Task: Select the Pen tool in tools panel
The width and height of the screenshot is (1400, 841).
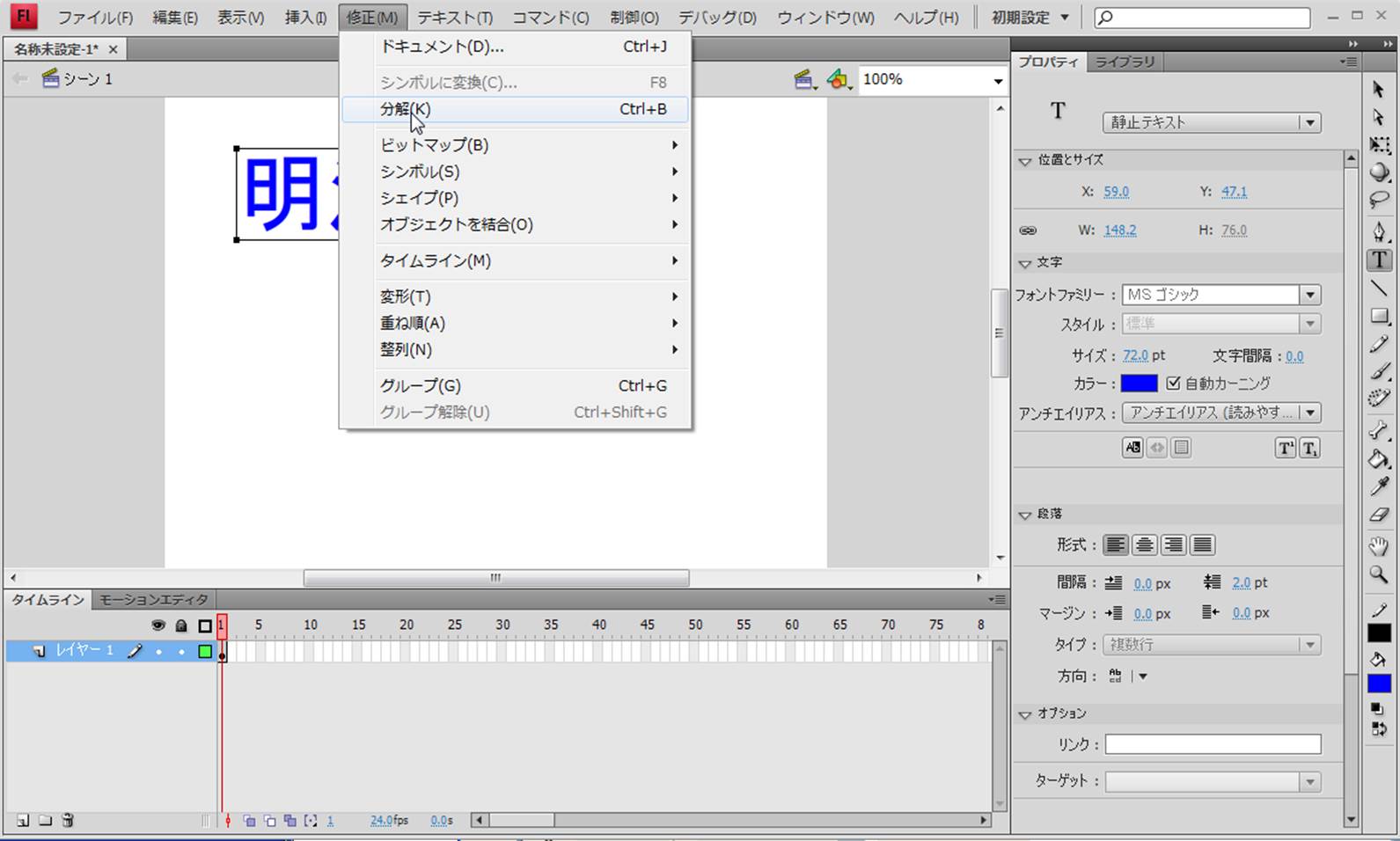Action: tap(1379, 231)
